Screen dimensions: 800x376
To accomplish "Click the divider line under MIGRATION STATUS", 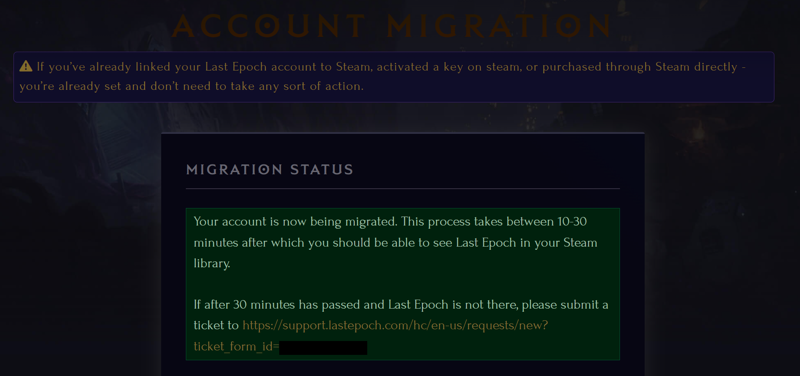I will coord(403,188).
